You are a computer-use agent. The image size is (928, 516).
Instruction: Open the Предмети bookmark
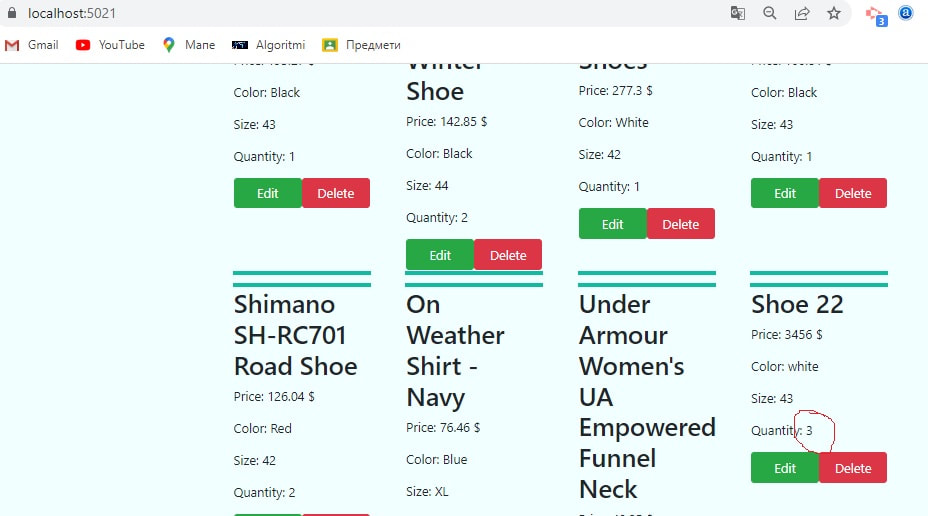[361, 45]
